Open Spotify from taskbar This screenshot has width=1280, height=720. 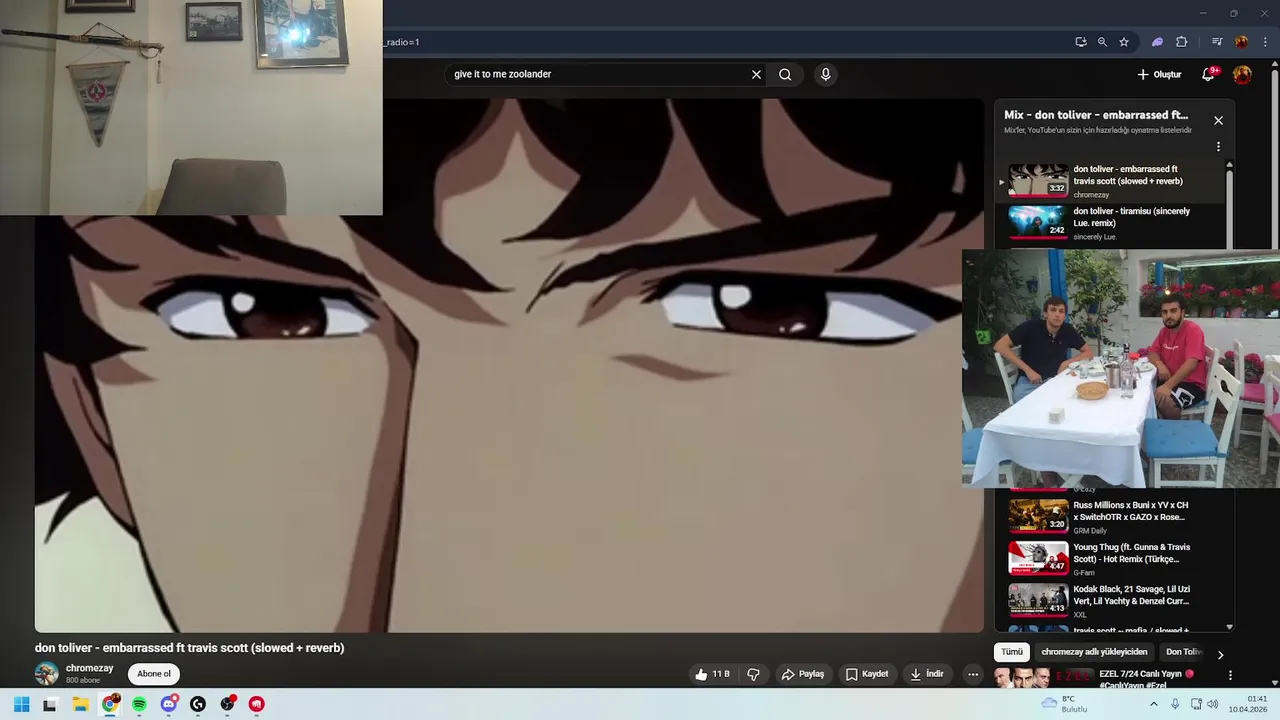pos(139,704)
